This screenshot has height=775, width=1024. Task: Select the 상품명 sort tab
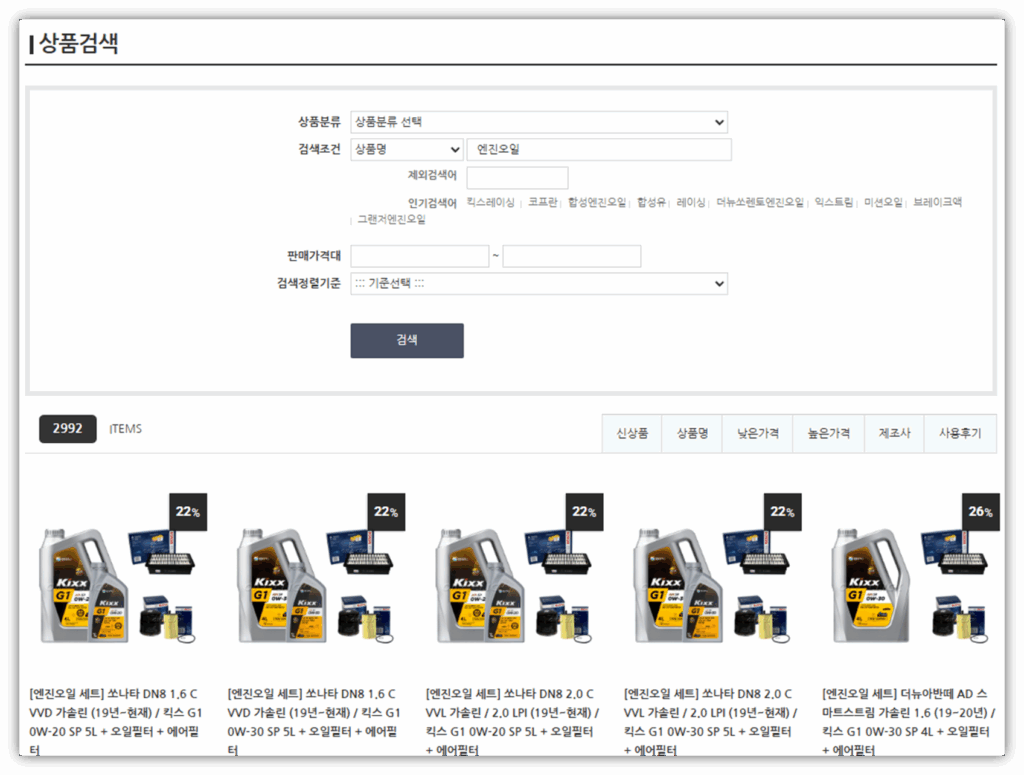coord(692,434)
